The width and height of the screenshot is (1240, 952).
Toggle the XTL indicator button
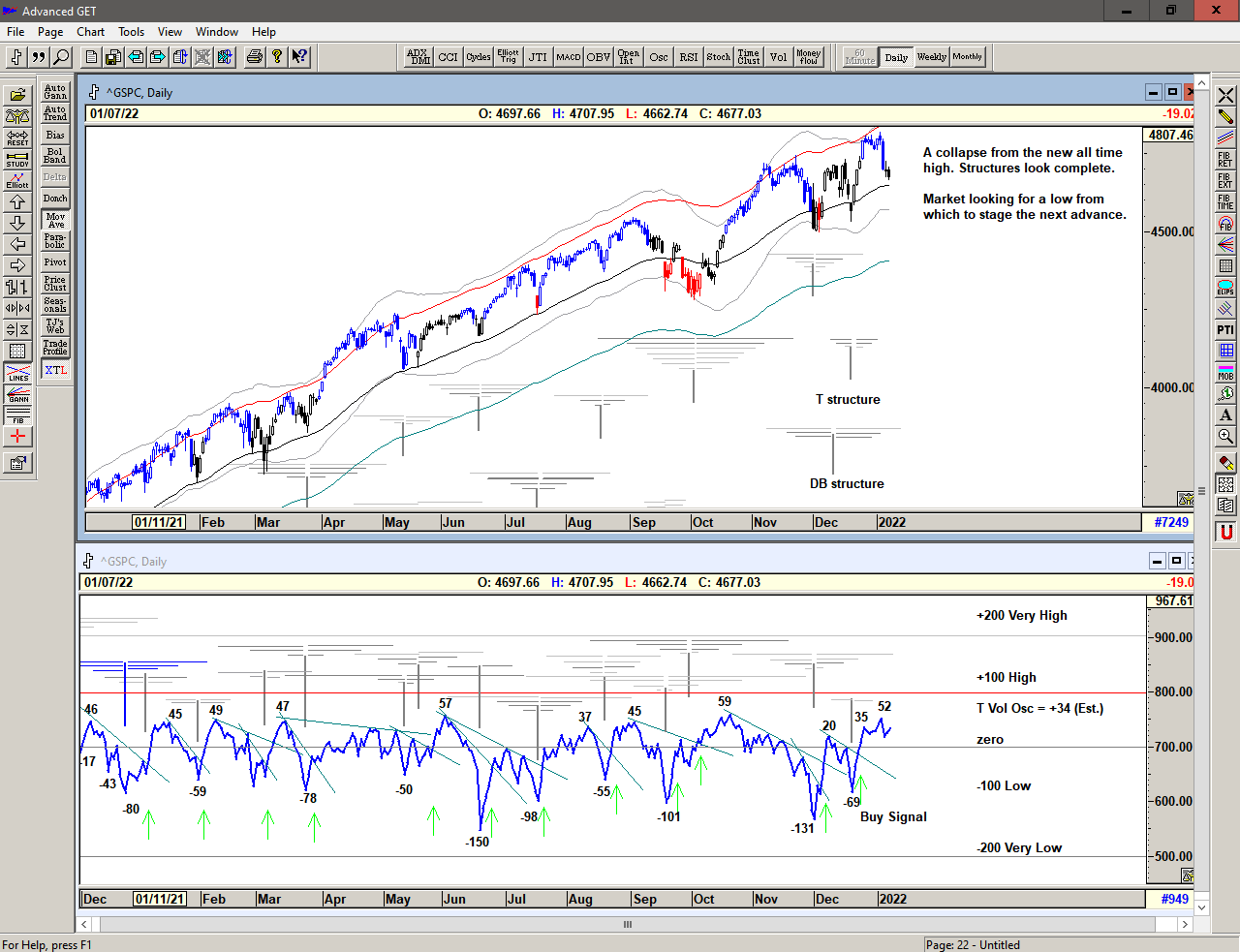pos(55,370)
